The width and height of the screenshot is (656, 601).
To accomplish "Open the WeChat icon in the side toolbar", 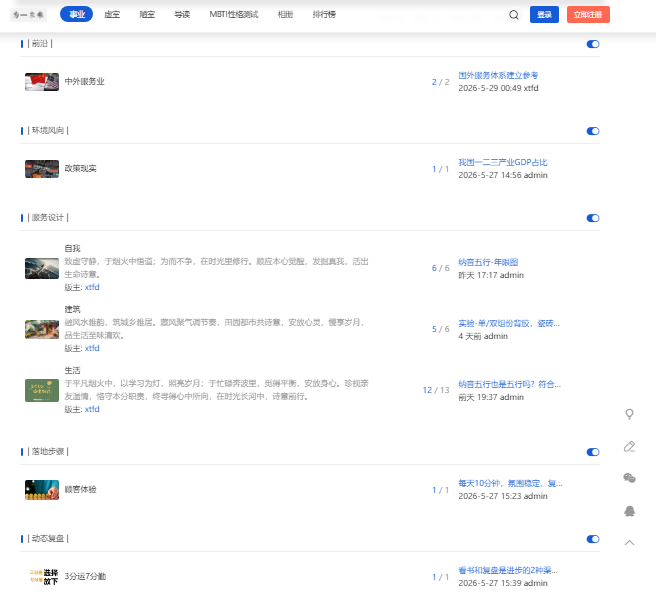I will click(x=629, y=478).
